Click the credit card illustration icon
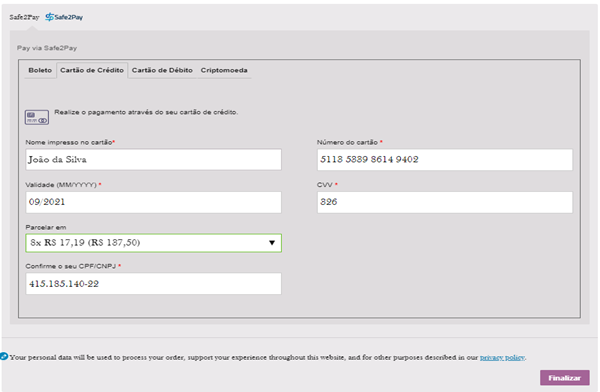The width and height of the screenshot is (600, 392). (37, 117)
